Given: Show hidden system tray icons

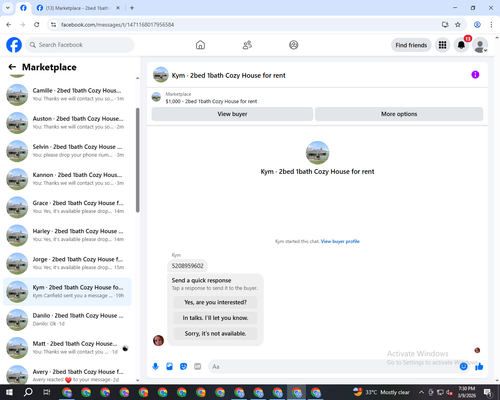Looking at the screenshot, I should (421, 392).
